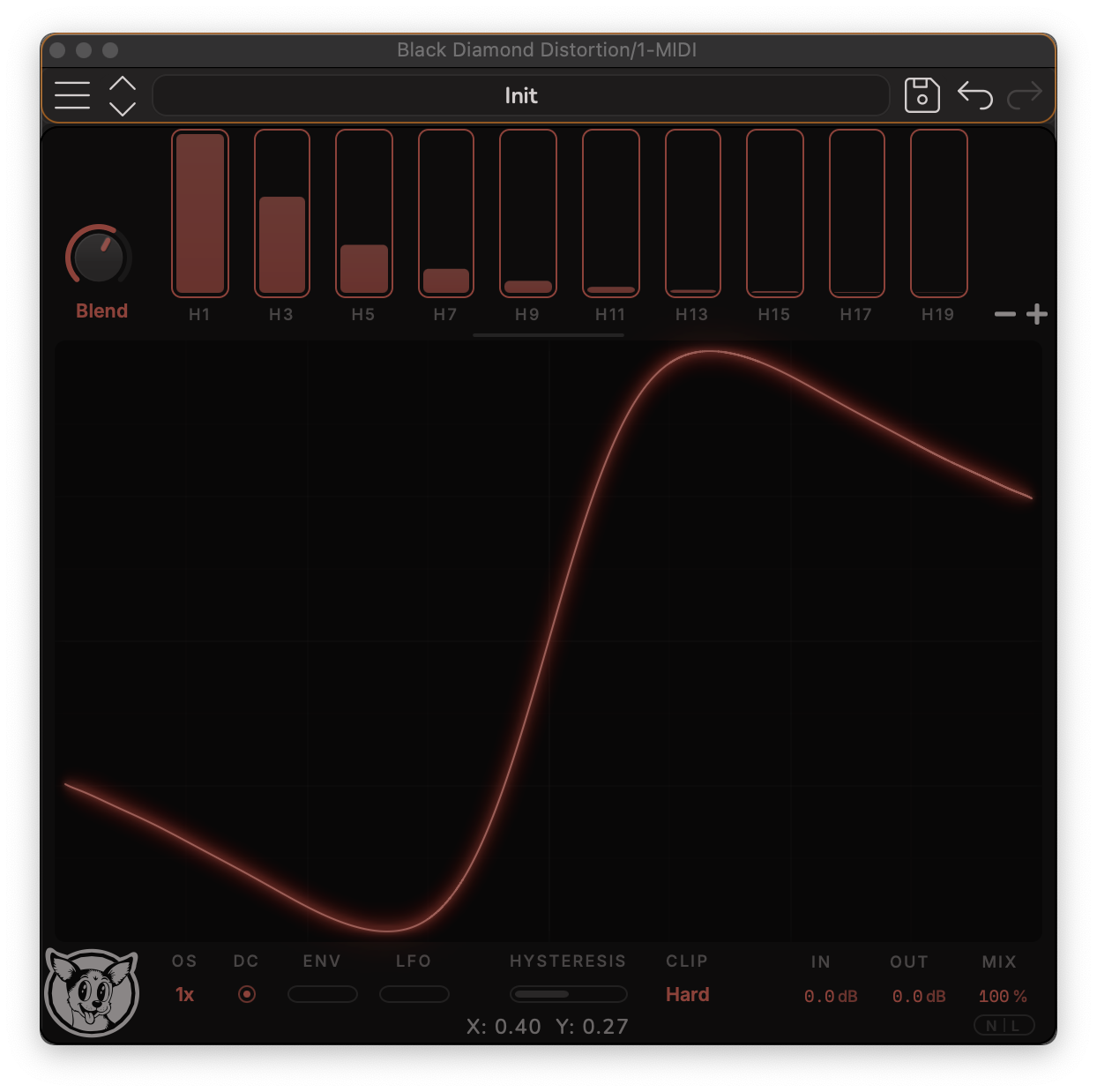
Task: Edit the IN 0.0 dB gain value
Action: pyautogui.click(x=831, y=996)
